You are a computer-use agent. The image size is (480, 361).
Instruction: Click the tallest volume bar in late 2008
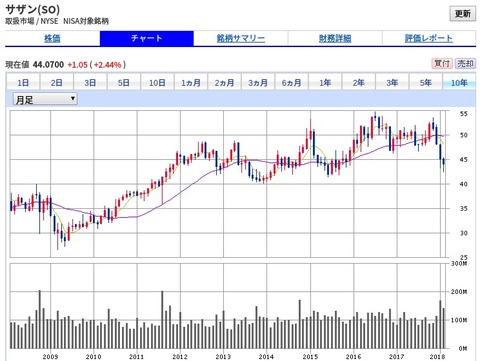[40, 319]
